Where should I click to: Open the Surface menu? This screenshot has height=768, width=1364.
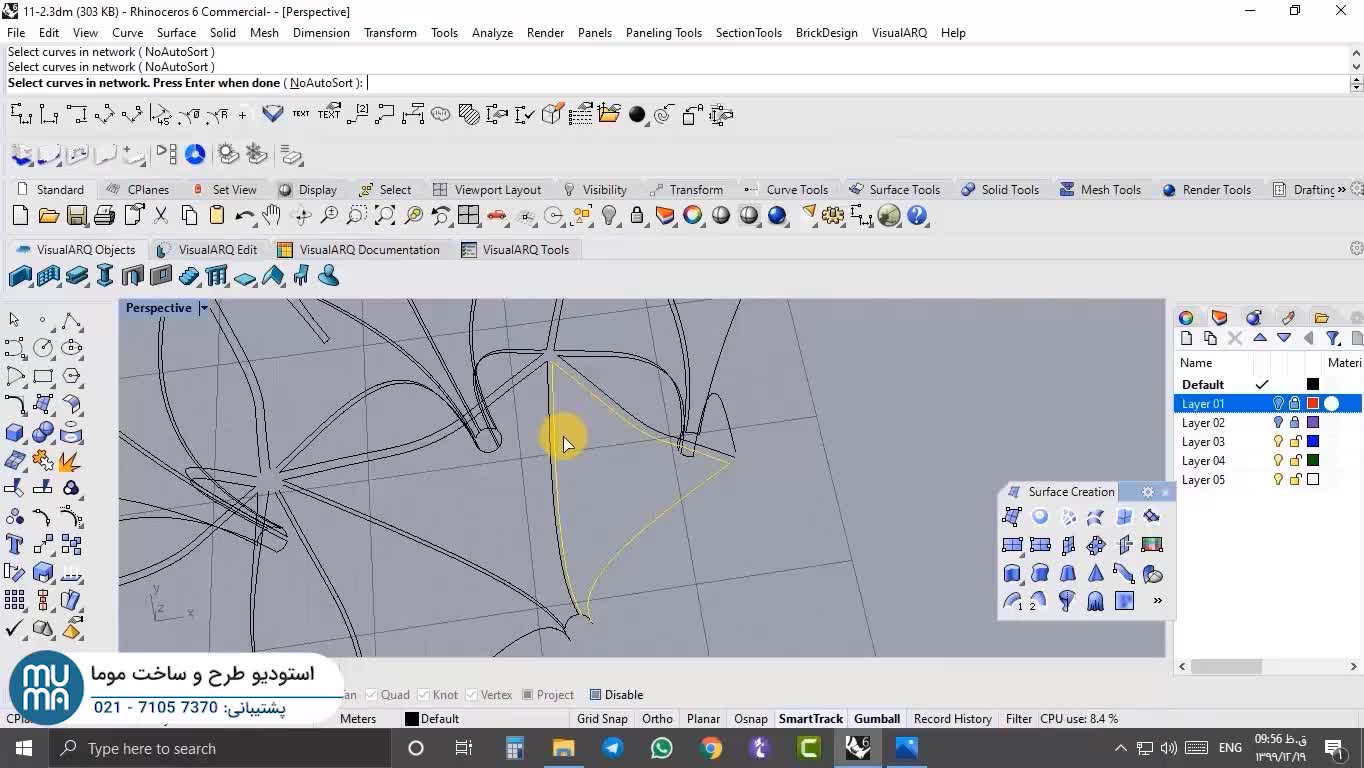(176, 32)
